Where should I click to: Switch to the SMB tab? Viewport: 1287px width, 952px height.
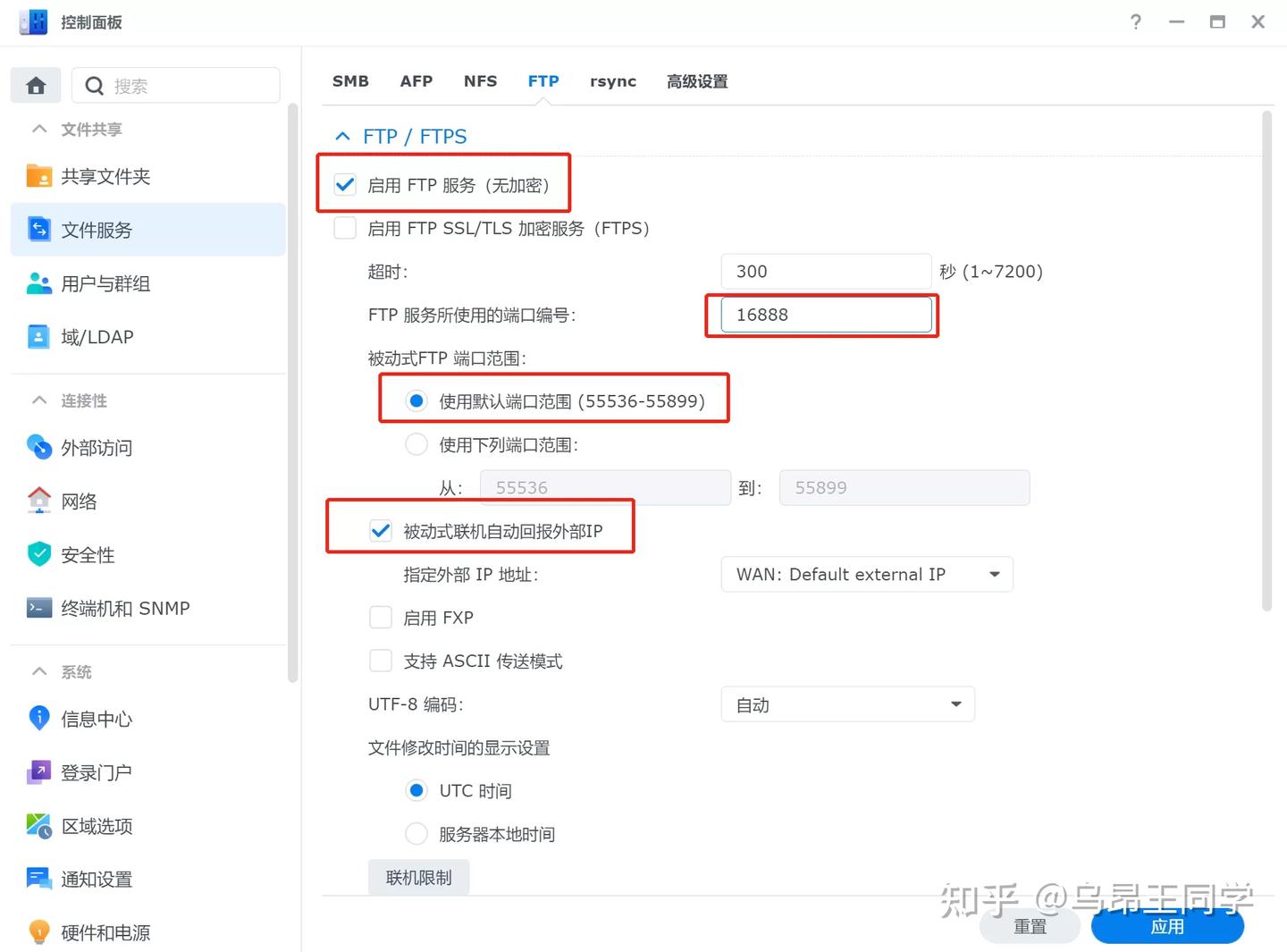[x=350, y=81]
